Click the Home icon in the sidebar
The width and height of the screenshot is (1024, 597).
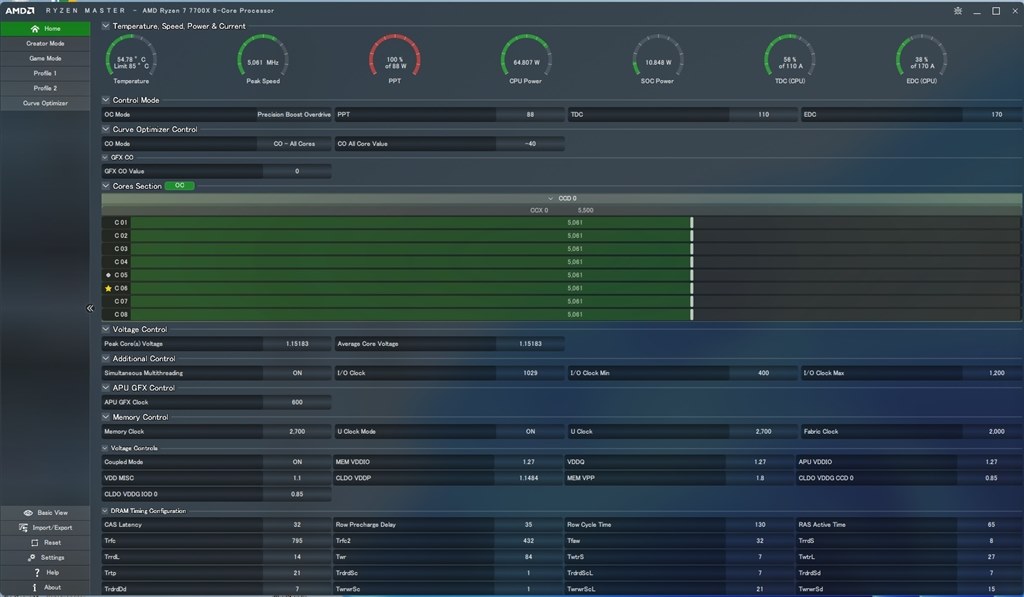pyautogui.click(x=34, y=29)
